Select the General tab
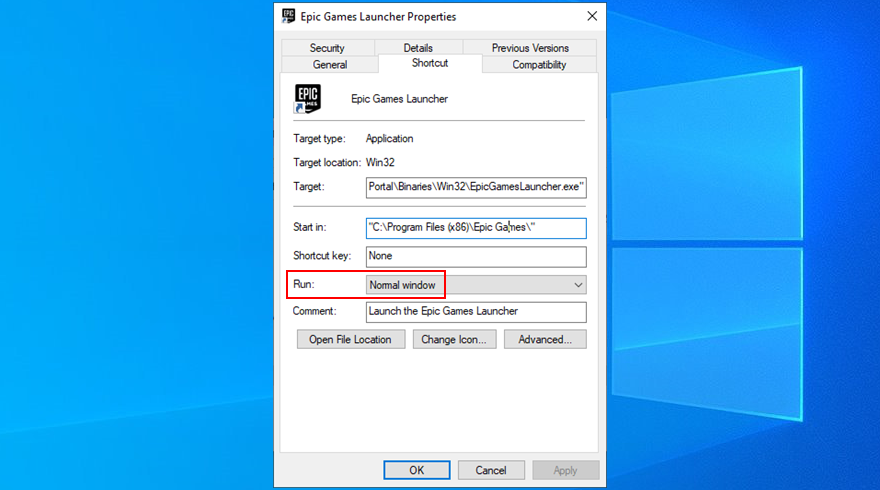The width and height of the screenshot is (880, 490). (x=330, y=65)
